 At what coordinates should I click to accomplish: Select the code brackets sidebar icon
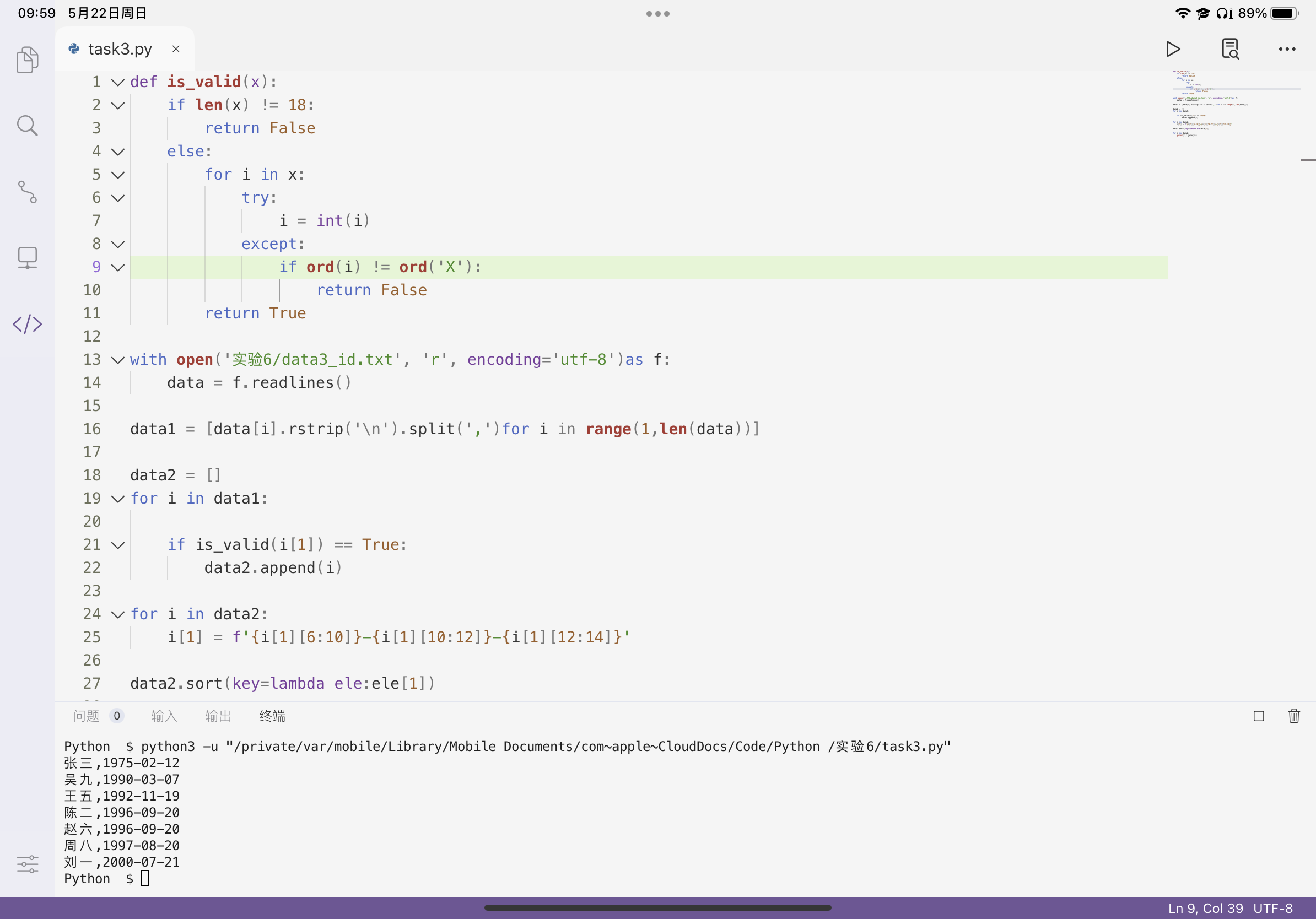click(x=27, y=325)
